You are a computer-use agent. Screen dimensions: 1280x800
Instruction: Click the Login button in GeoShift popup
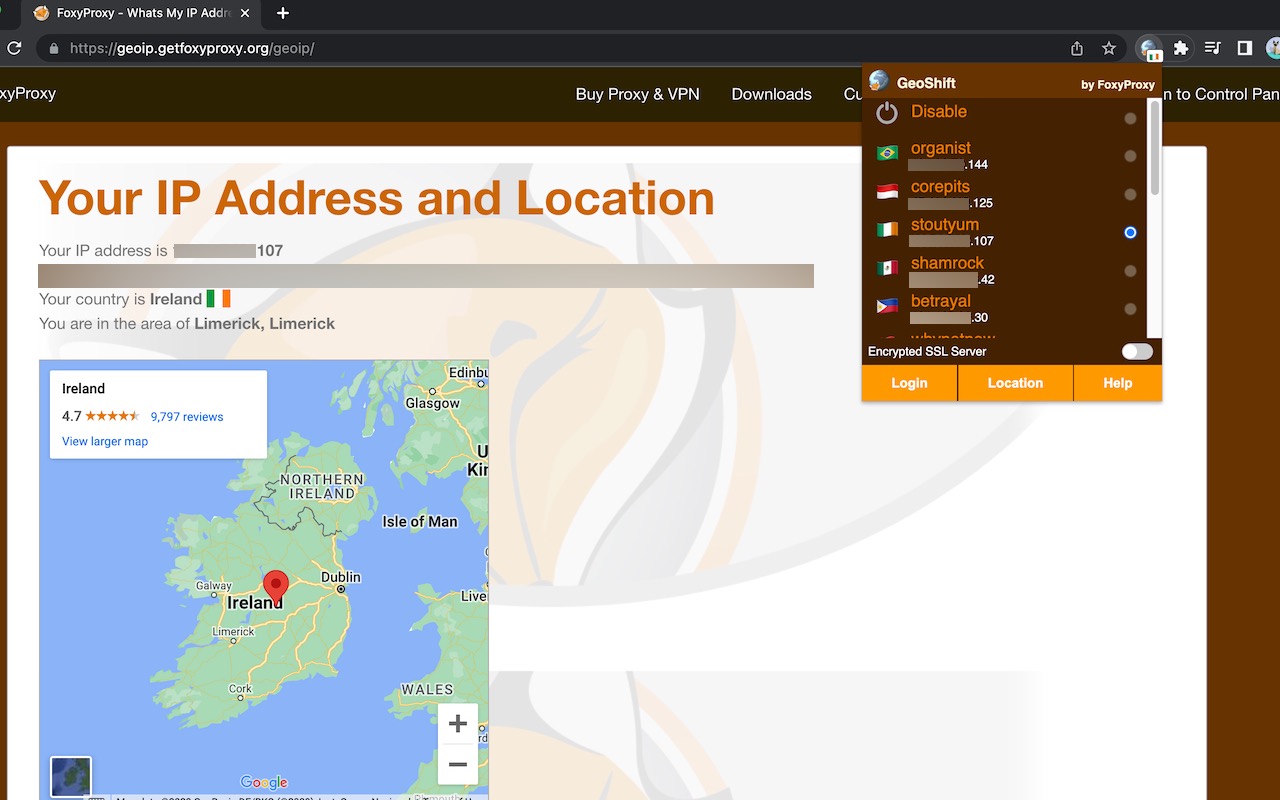point(909,383)
